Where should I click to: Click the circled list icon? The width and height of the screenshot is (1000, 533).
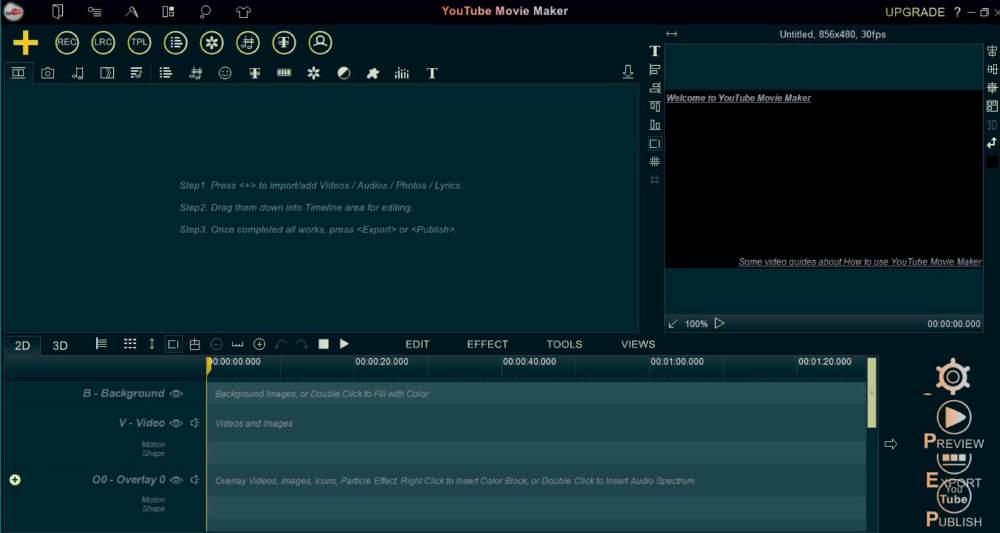175,43
